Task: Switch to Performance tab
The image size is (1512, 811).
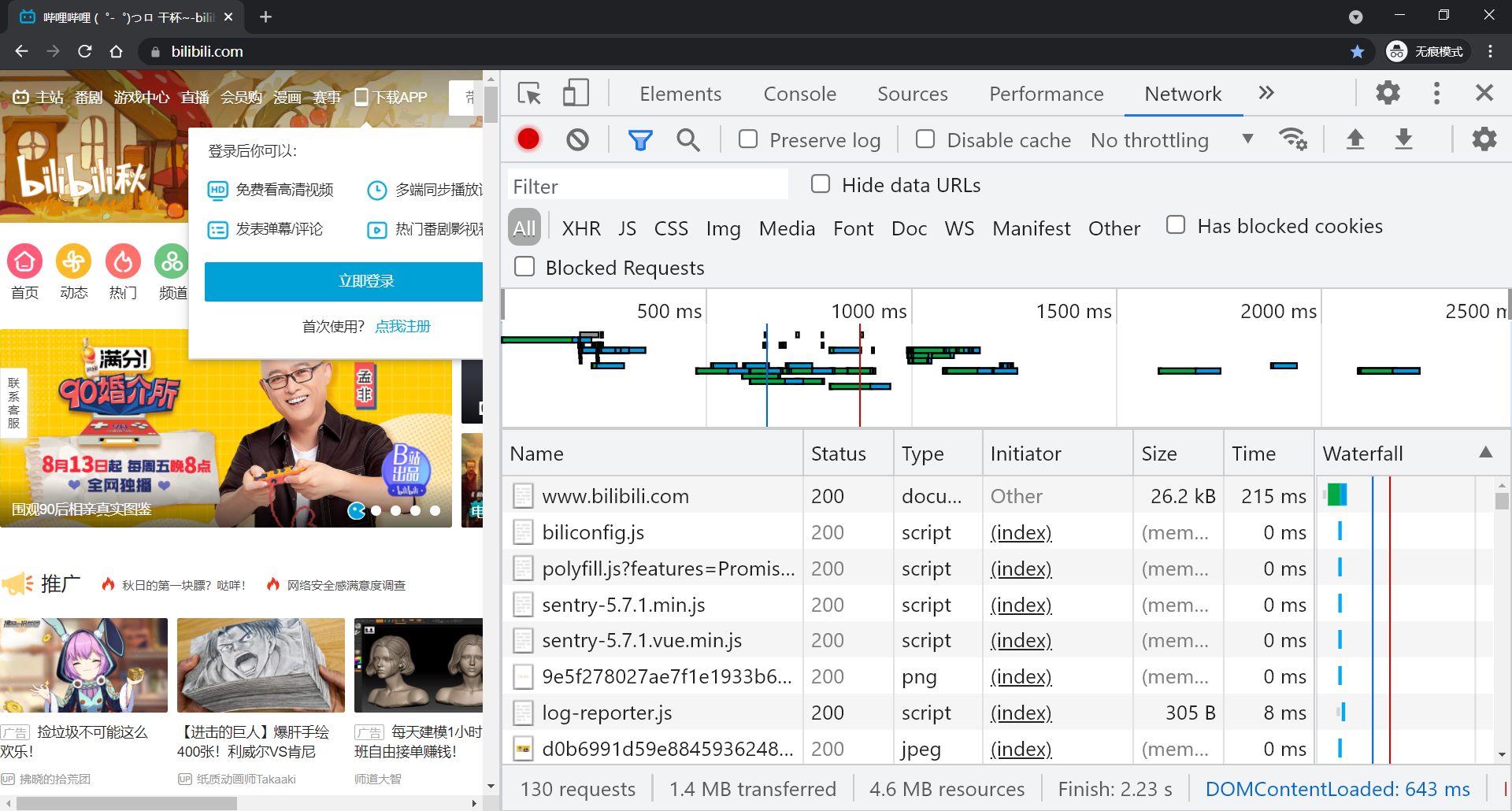Action: click(x=1047, y=94)
